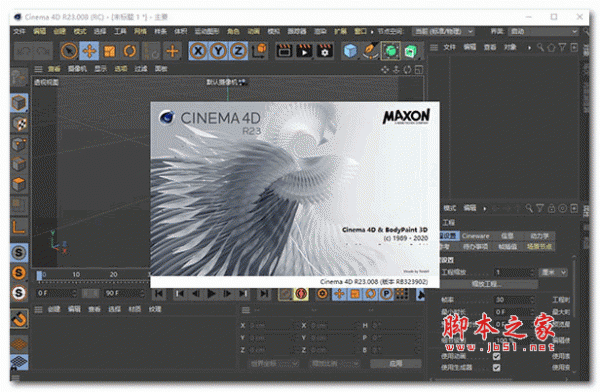The height and width of the screenshot is (392, 600).
Task: Open Render Settings with the gear clapperboard
Action: [324, 51]
